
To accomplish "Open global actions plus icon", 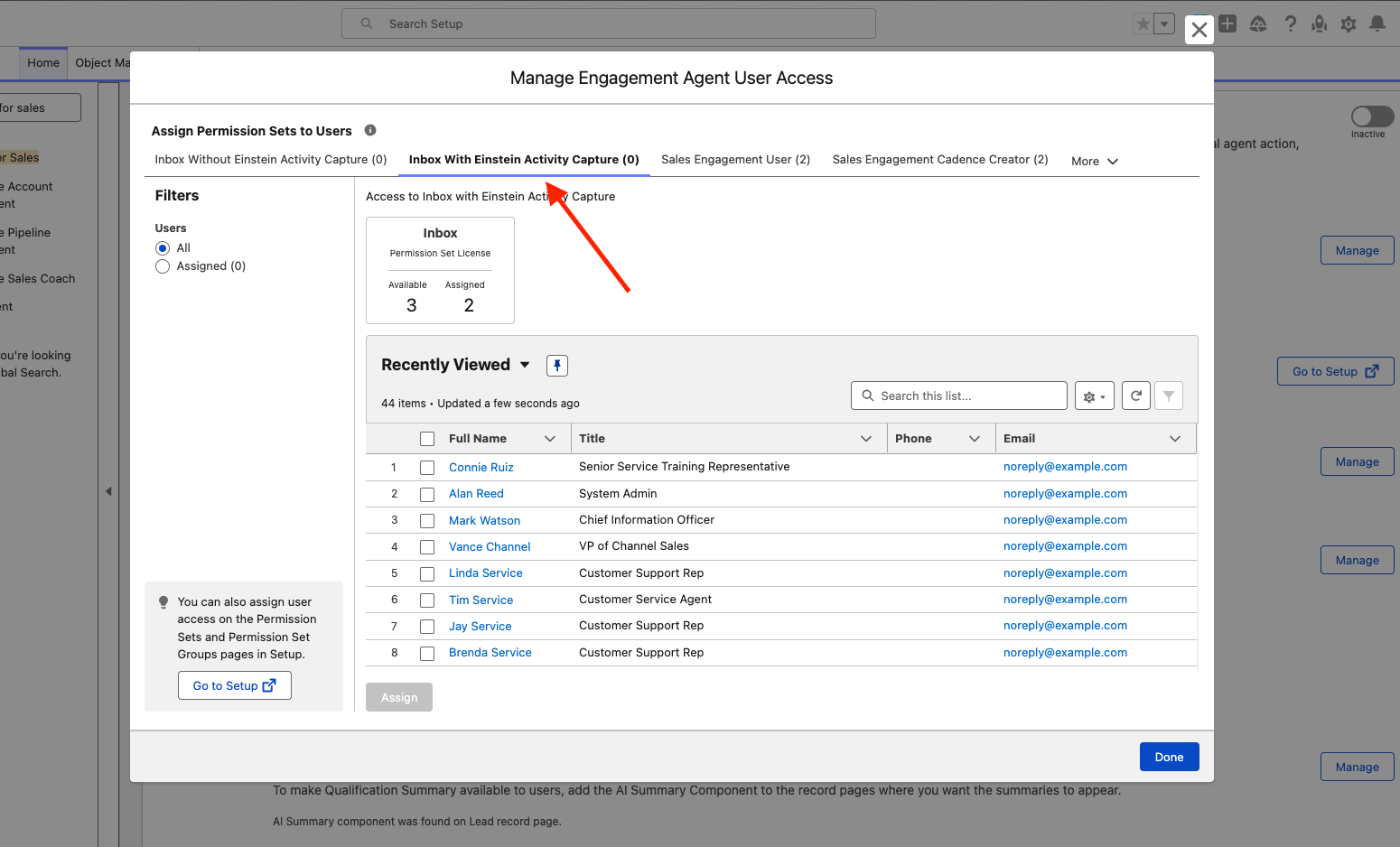I will coord(1227,24).
